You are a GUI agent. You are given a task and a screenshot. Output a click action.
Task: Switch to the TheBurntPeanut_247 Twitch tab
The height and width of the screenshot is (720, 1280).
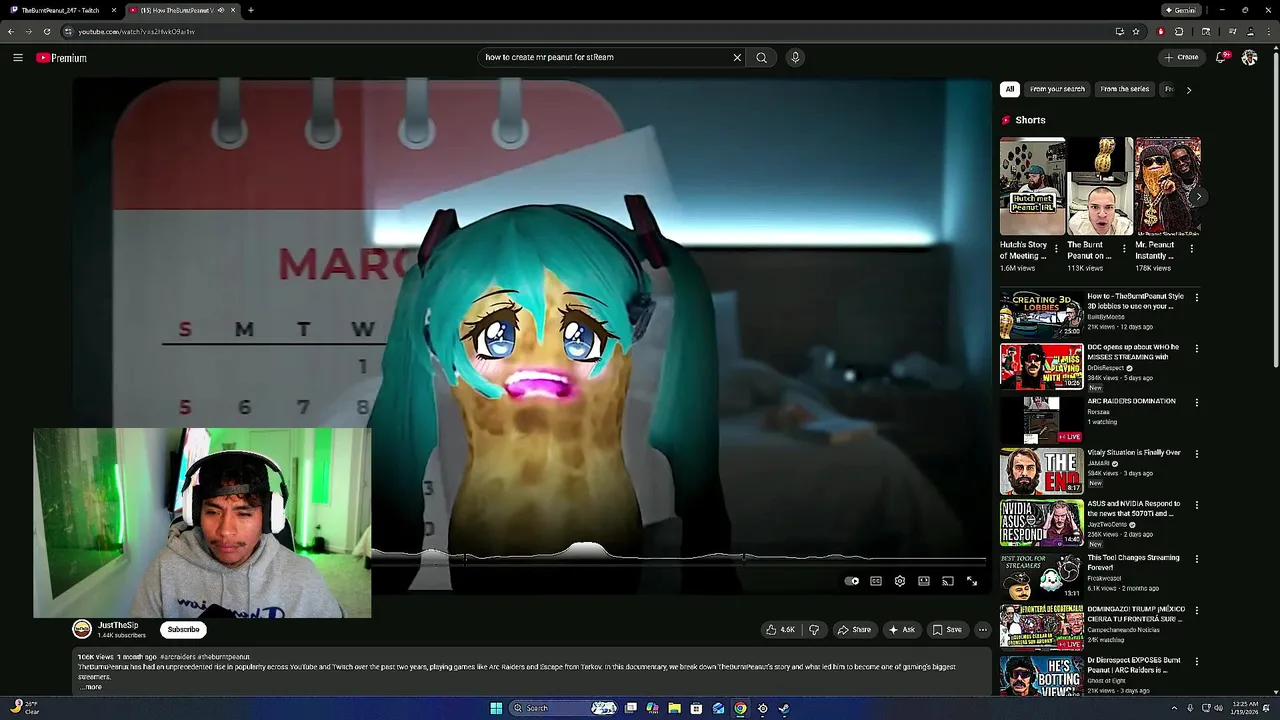coord(60,10)
